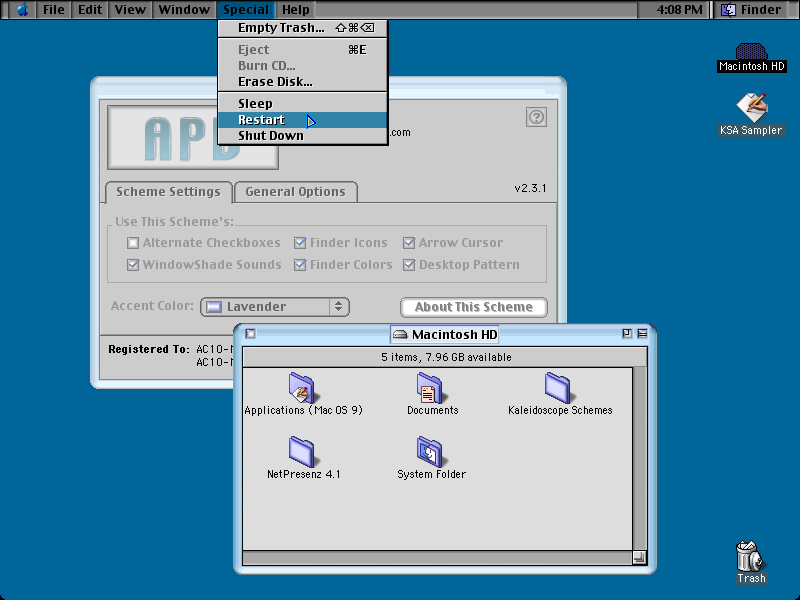Screen dimensions: 800x600
Task: Enable Alternate Checkboxes option
Action: click(133, 243)
